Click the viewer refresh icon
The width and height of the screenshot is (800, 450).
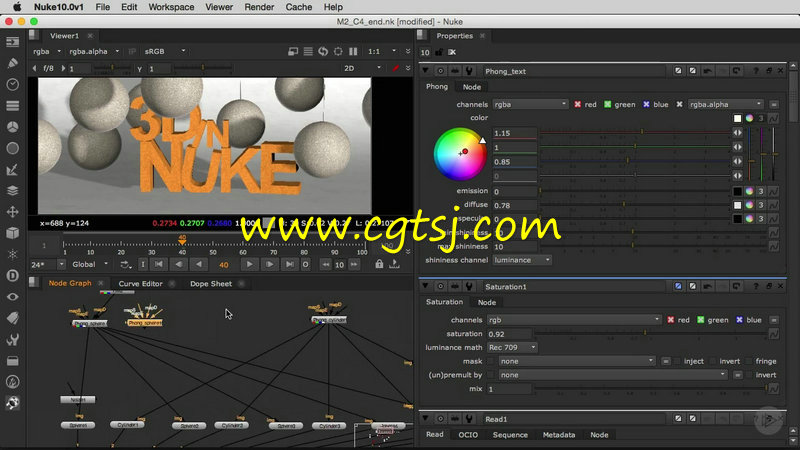(323, 52)
